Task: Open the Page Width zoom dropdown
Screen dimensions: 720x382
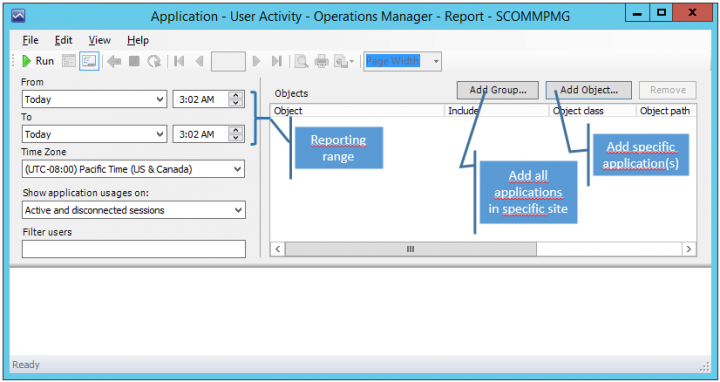Action: (436, 62)
